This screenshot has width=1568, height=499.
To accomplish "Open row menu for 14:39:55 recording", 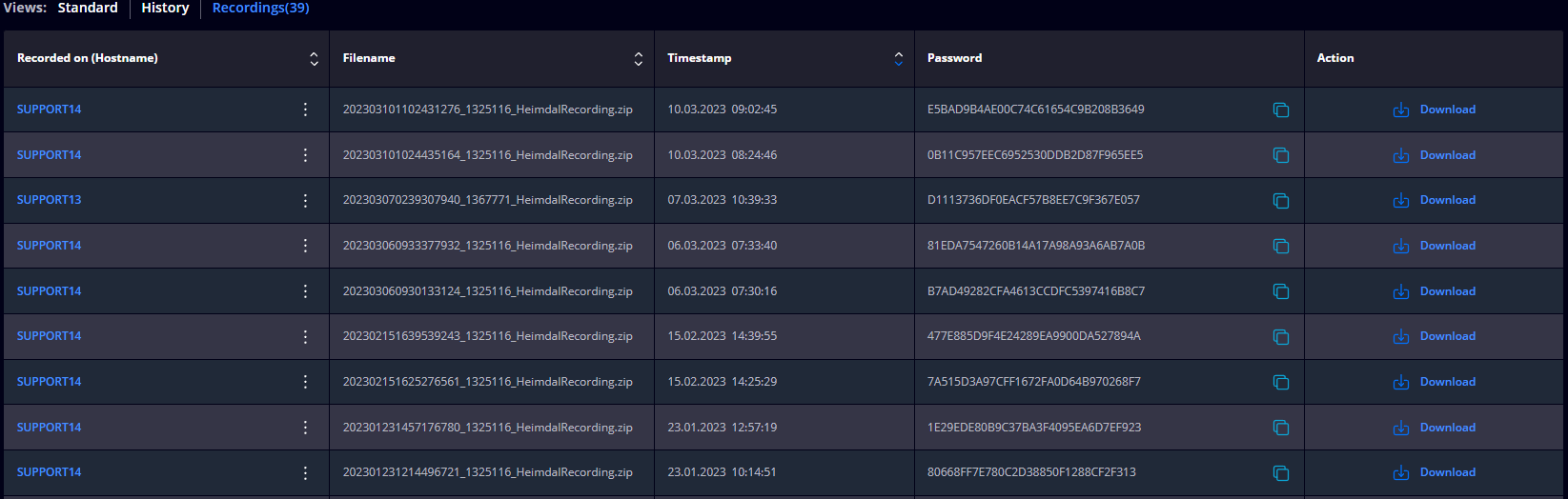I will (x=305, y=336).
